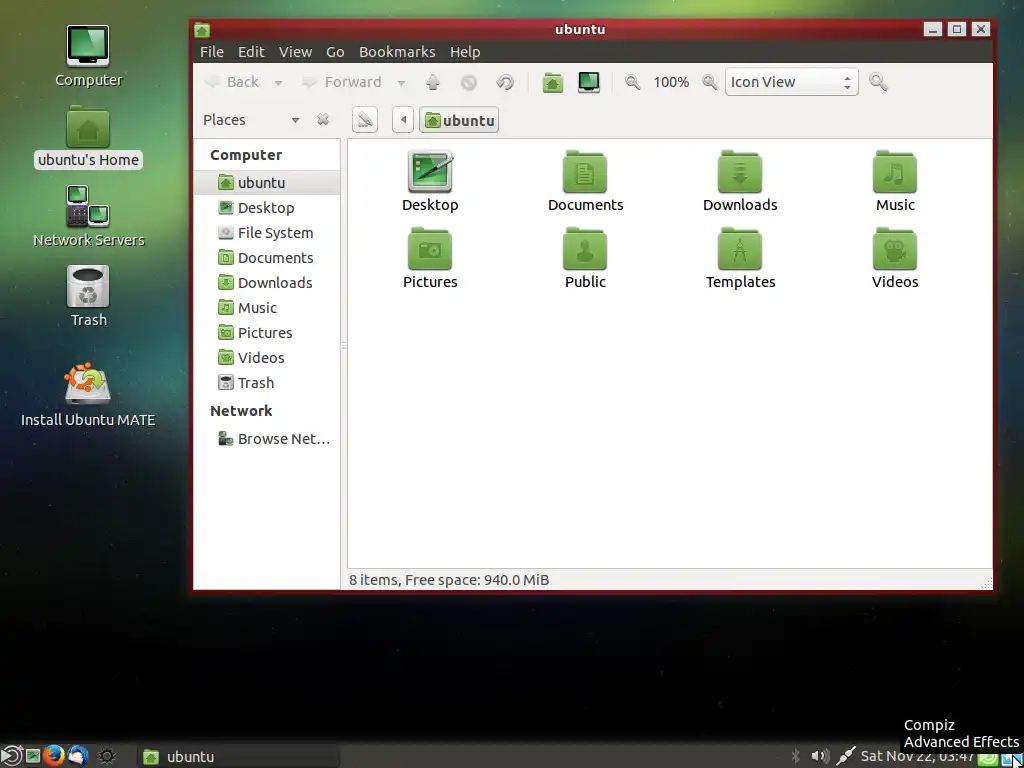Select Pictures in Places sidebar
The image size is (1024, 768).
pyautogui.click(x=267, y=332)
